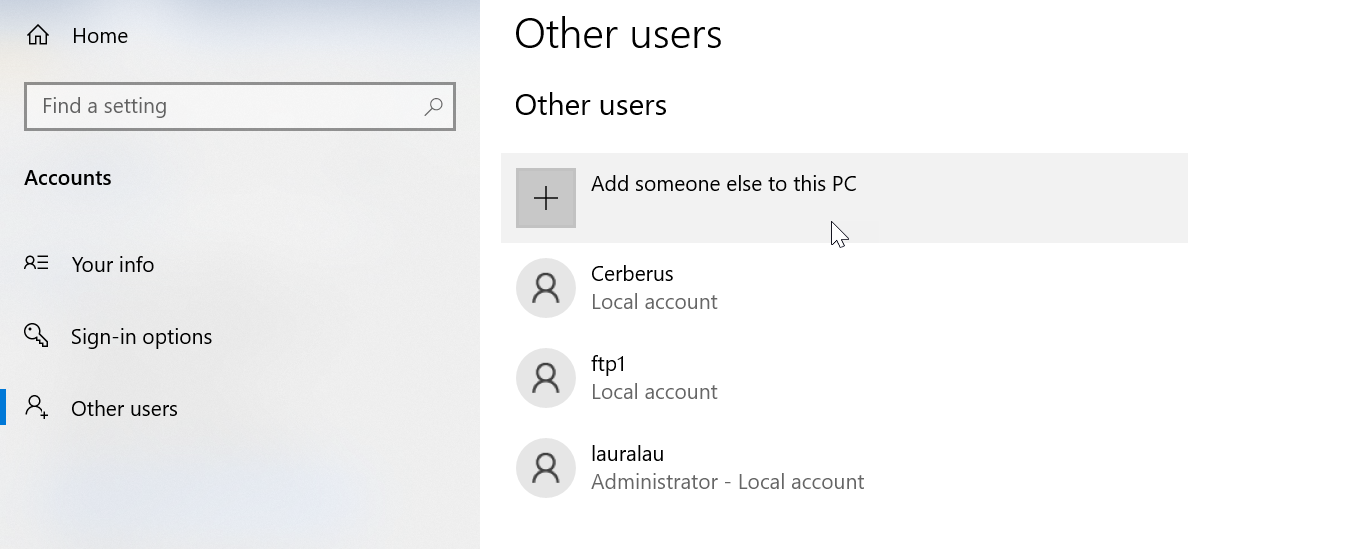Click Local account text under Cerberus

click(x=654, y=302)
